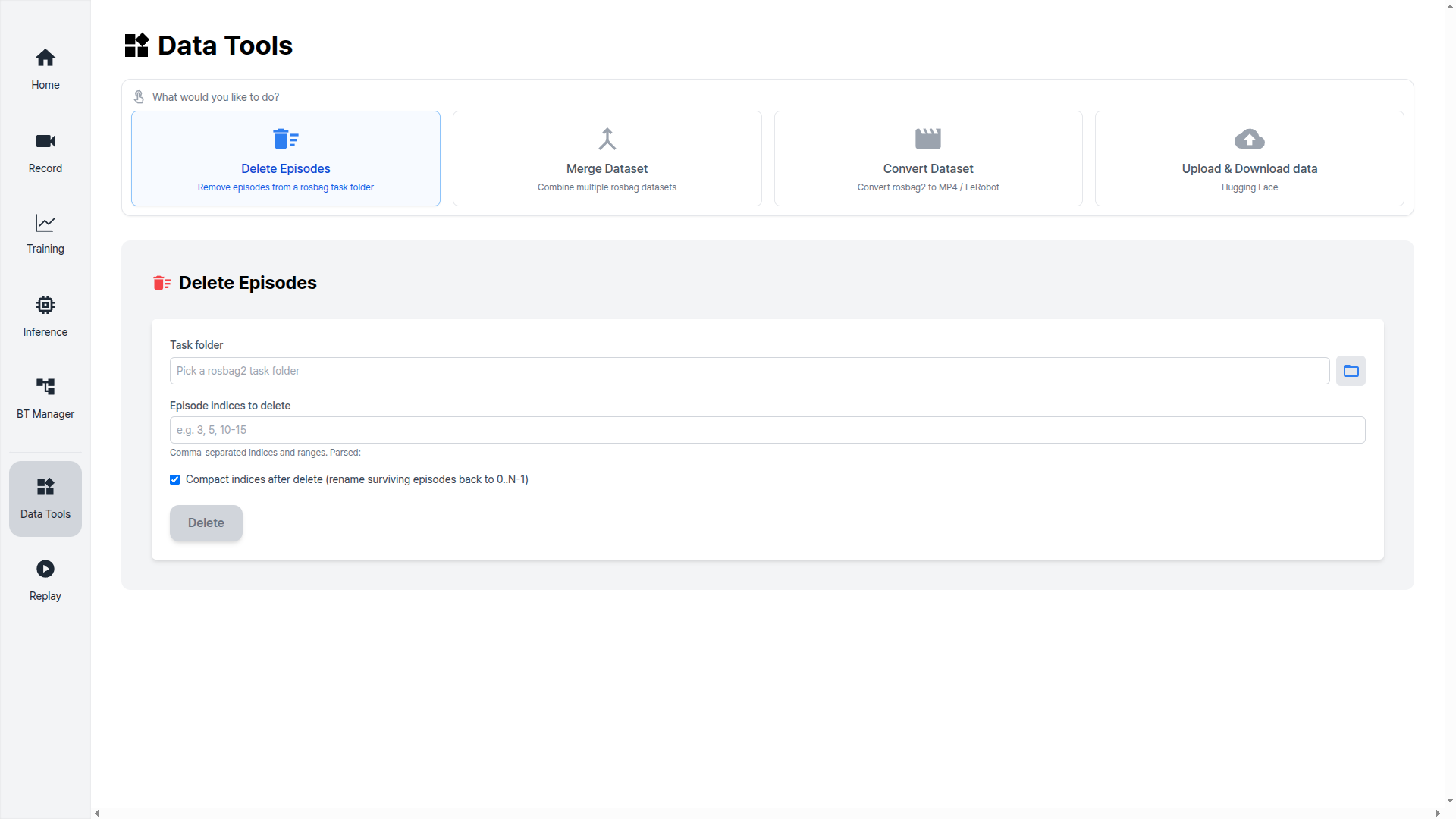This screenshot has height=819, width=1456.
Task: Click the red trash icon beside Delete Episodes heading
Action: coord(162,283)
